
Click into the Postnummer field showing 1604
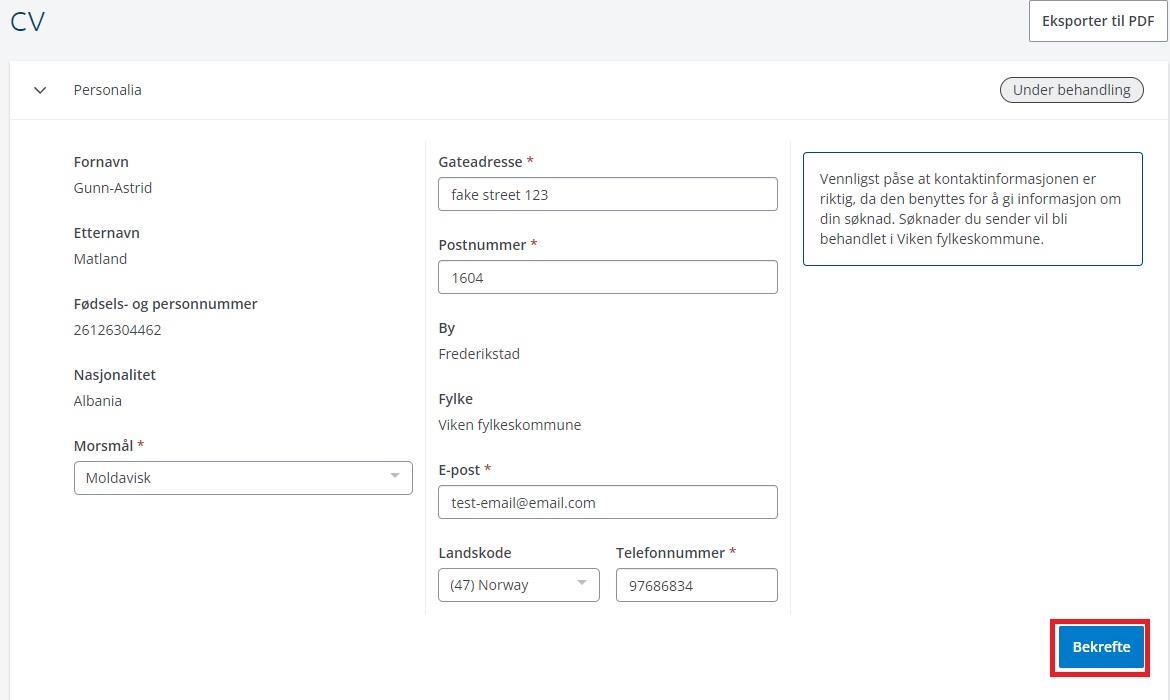(607, 277)
